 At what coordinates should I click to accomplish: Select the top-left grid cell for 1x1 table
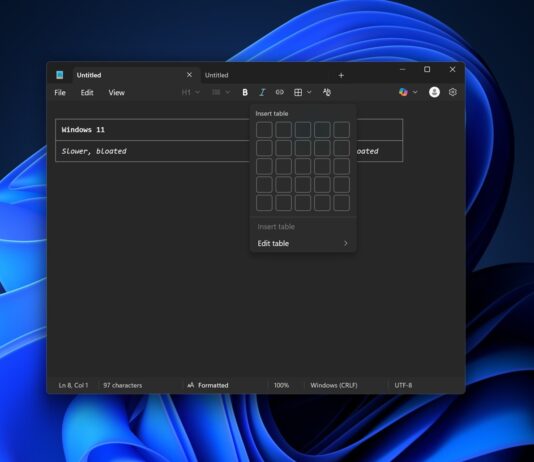[x=264, y=130]
